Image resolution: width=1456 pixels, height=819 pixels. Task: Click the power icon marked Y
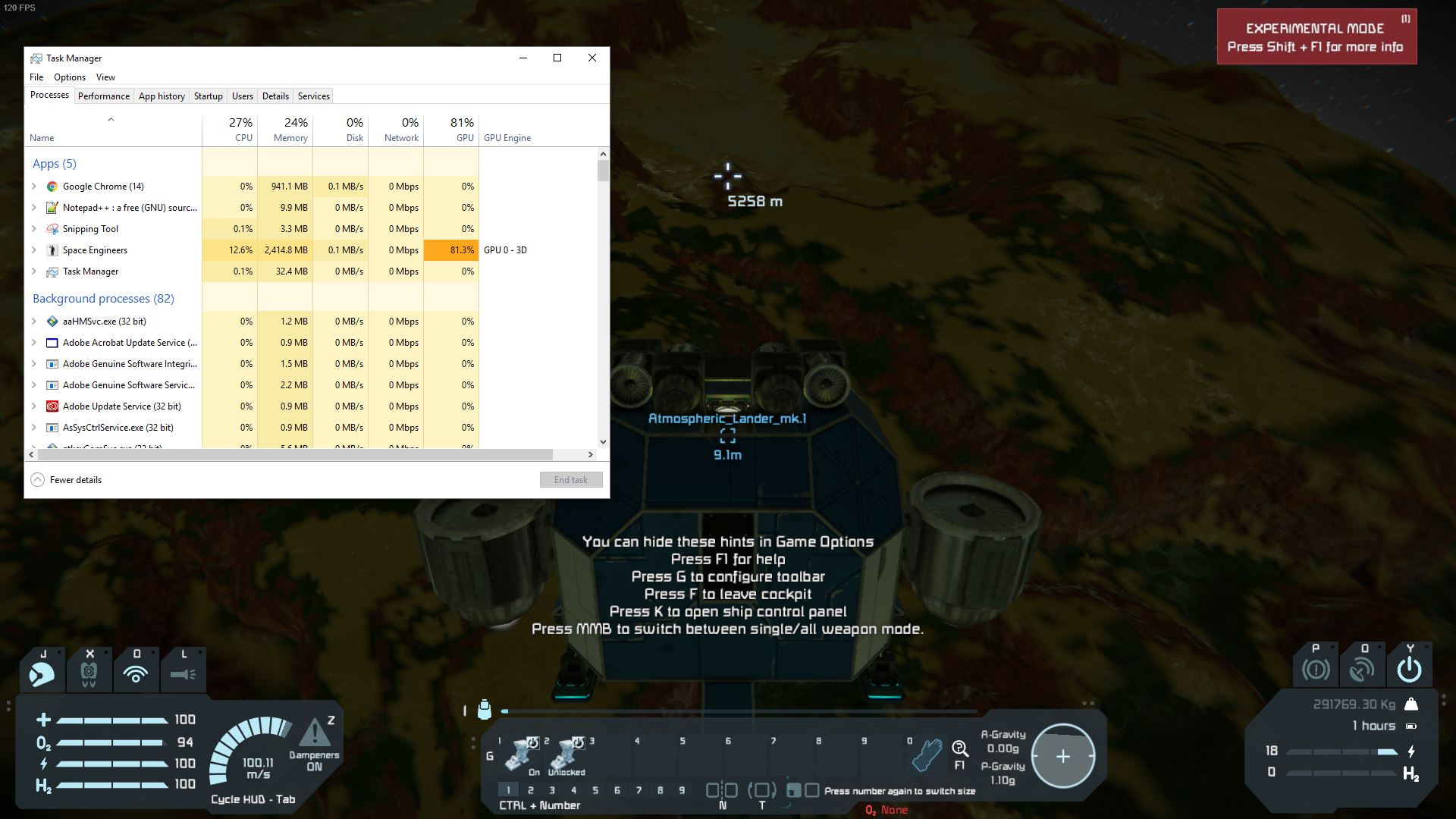(1409, 670)
